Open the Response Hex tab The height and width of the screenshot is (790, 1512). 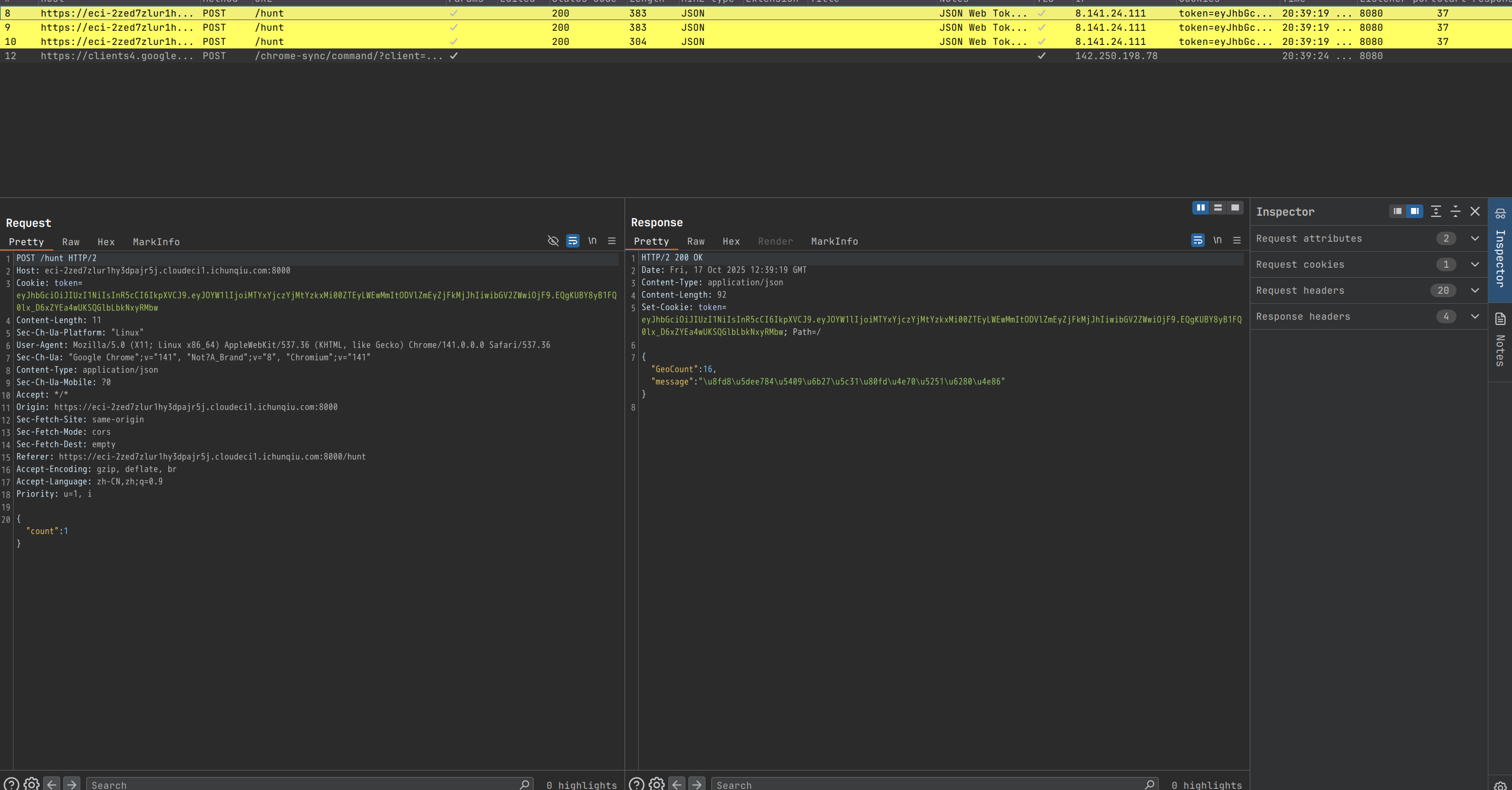pyautogui.click(x=731, y=242)
